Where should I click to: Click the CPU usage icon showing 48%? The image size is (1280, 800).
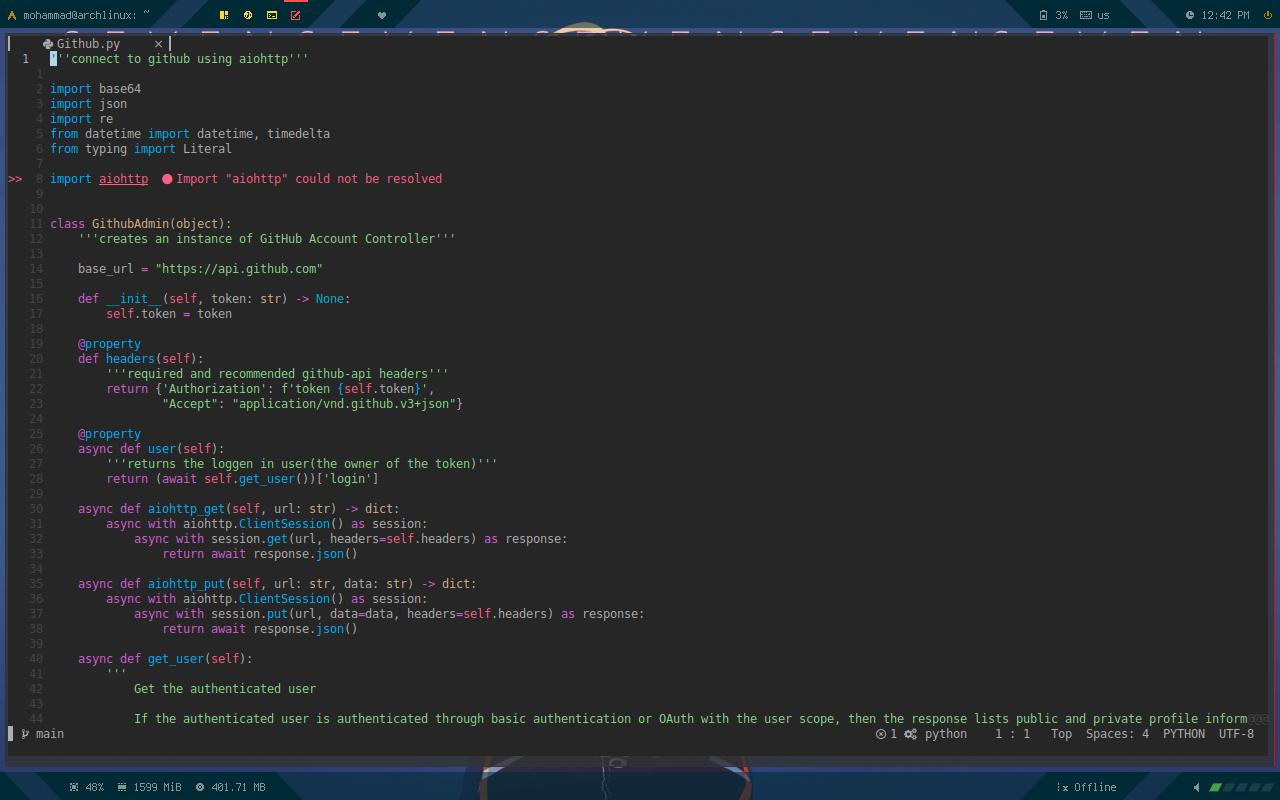coord(74,787)
